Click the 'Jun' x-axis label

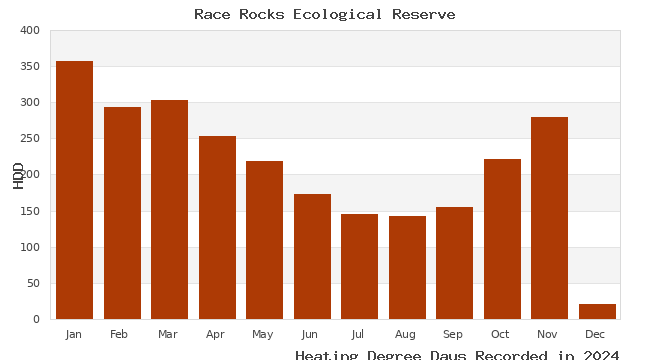pyautogui.click(x=310, y=334)
